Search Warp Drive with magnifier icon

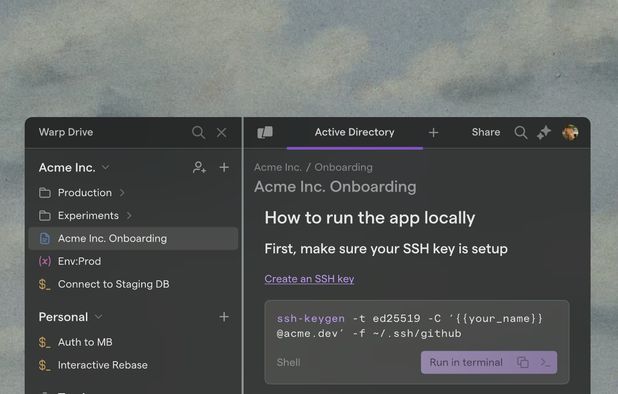point(199,132)
